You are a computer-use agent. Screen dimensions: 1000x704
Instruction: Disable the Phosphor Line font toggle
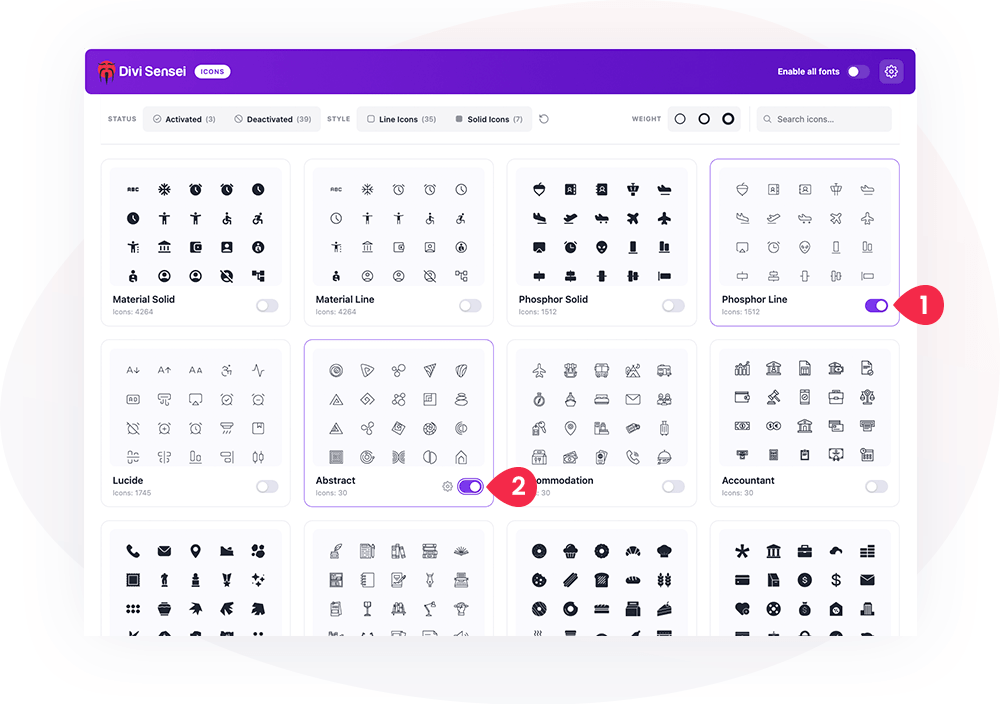click(x=876, y=305)
